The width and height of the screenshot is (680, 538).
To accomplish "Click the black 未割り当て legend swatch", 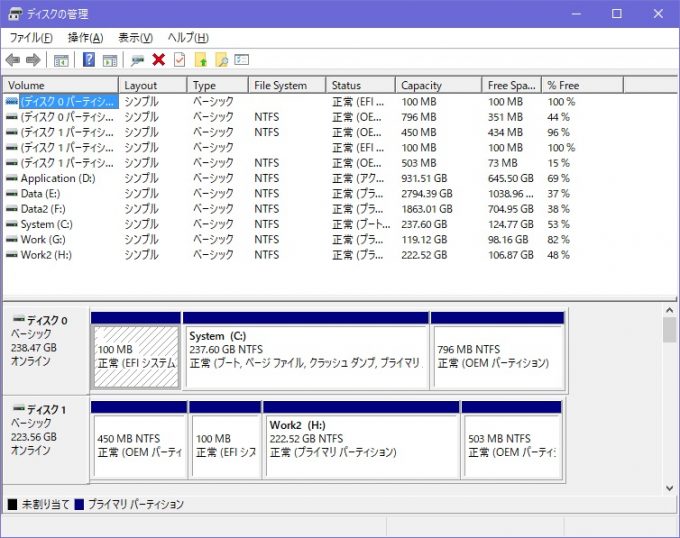I will point(12,504).
